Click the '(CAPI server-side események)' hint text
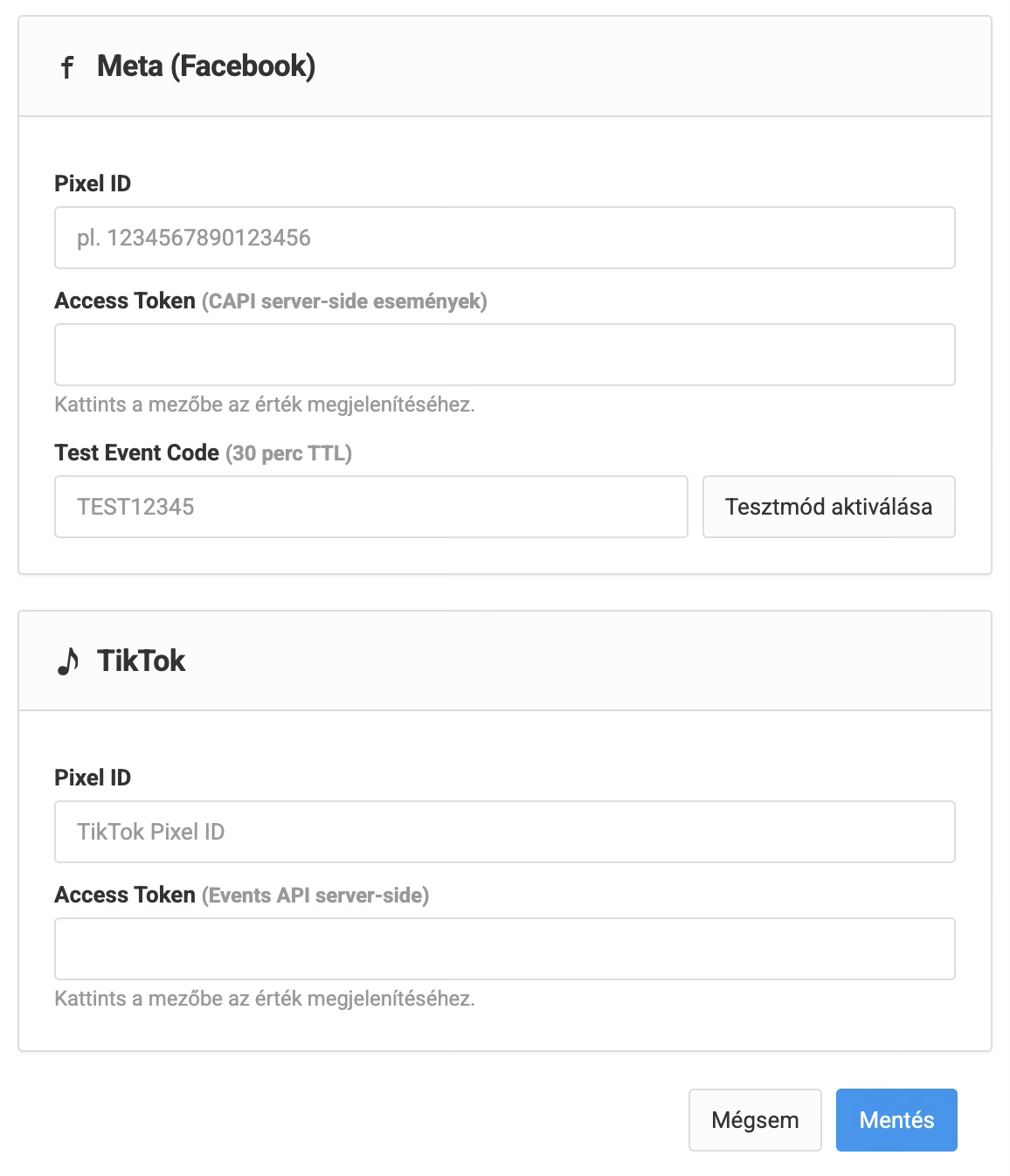The image size is (1010, 1176). [x=344, y=301]
